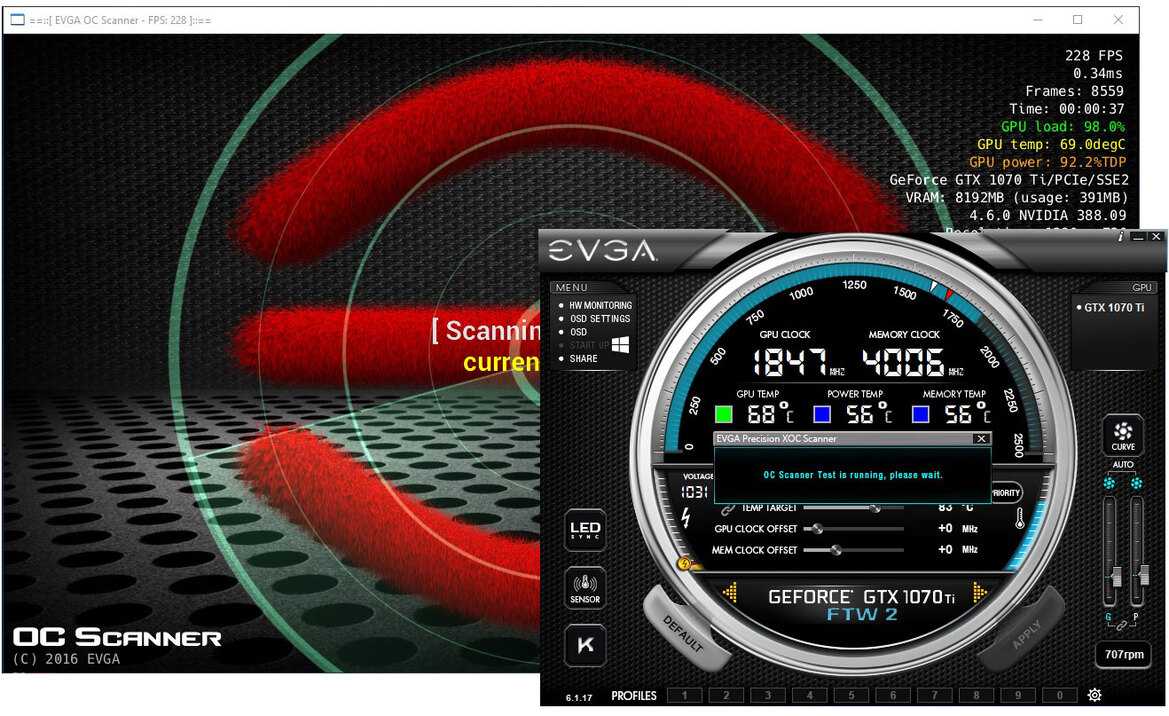This screenshot has height=716, width=1169.
Task: Click the yellow right arrow GPU selector
Action: pos(980,592)
